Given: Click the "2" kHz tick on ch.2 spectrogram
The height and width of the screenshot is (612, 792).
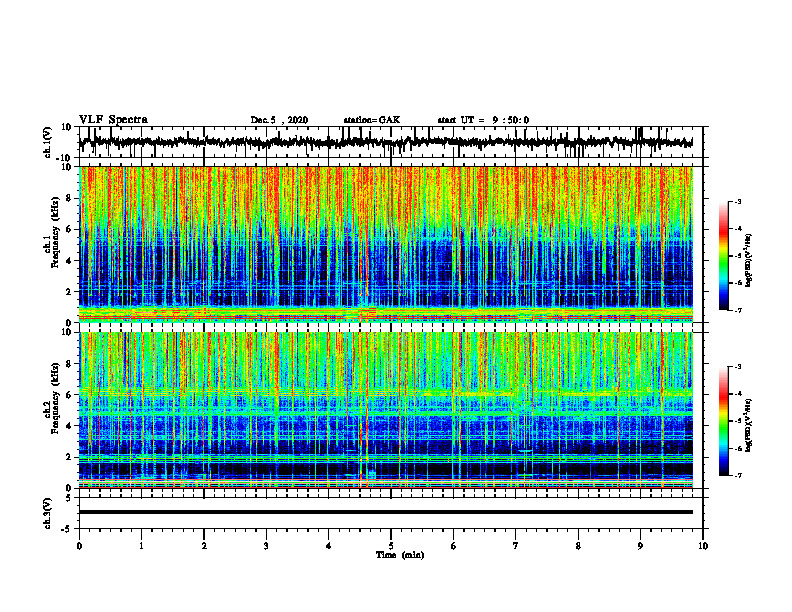Looking at the screenshot, I should (70, 457).
